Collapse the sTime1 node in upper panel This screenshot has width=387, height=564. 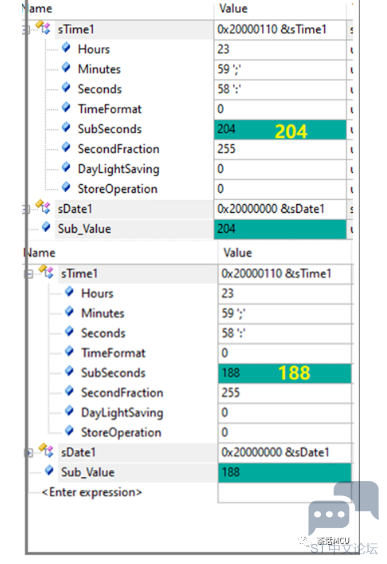(25, 30)
